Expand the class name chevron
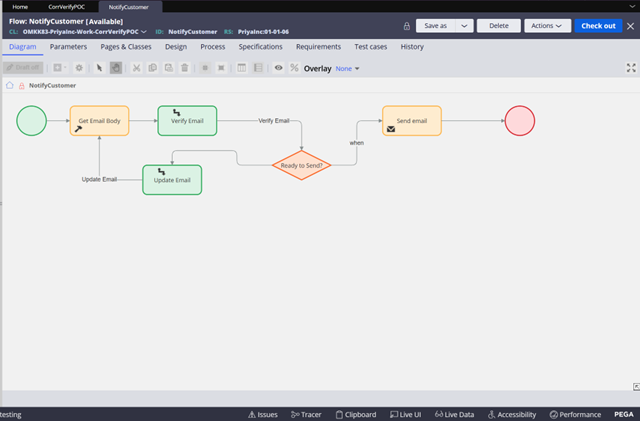The height and width of the screenshot is (421, 640). [x=144, y=31]
